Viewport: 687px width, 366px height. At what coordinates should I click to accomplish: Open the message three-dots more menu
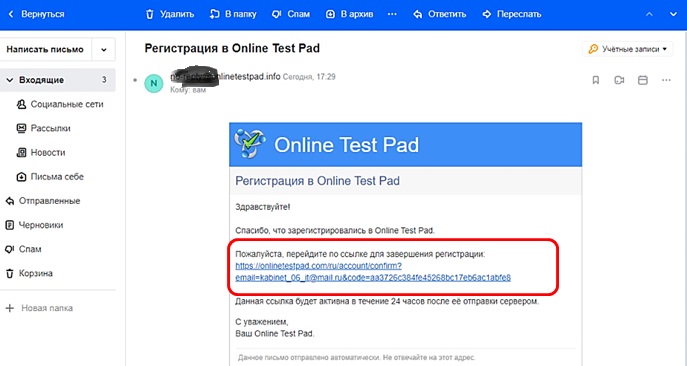(666, 80)
